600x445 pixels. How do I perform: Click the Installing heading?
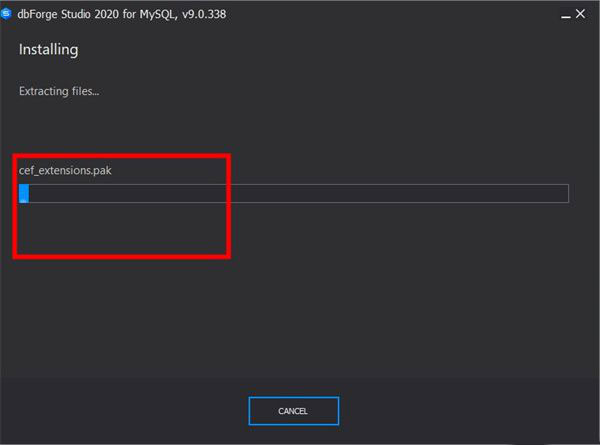coord(49,49)
